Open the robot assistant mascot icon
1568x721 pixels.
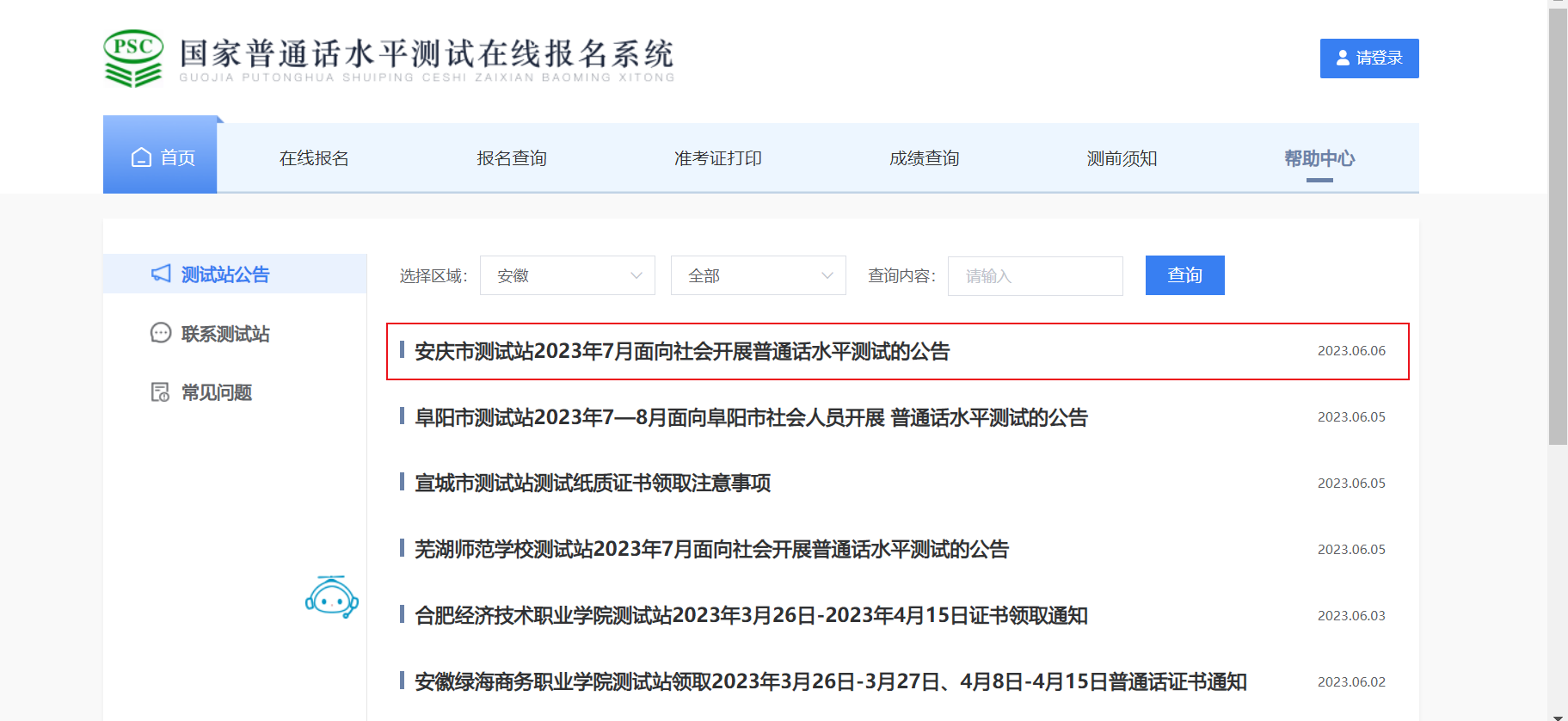332,597
